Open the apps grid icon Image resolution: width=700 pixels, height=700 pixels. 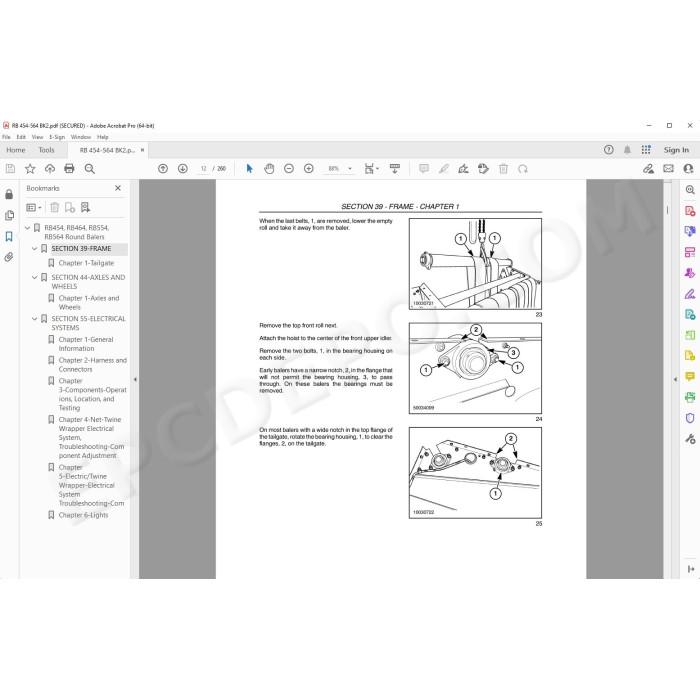pos(646,150)
